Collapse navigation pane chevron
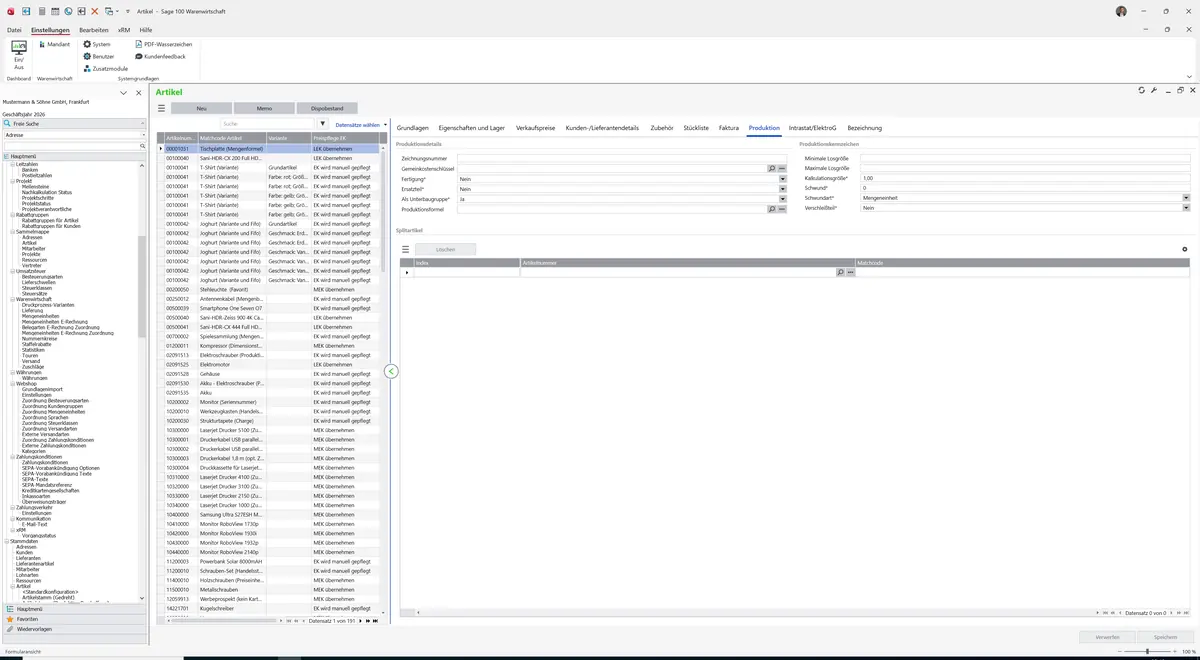 pos(123,92)
